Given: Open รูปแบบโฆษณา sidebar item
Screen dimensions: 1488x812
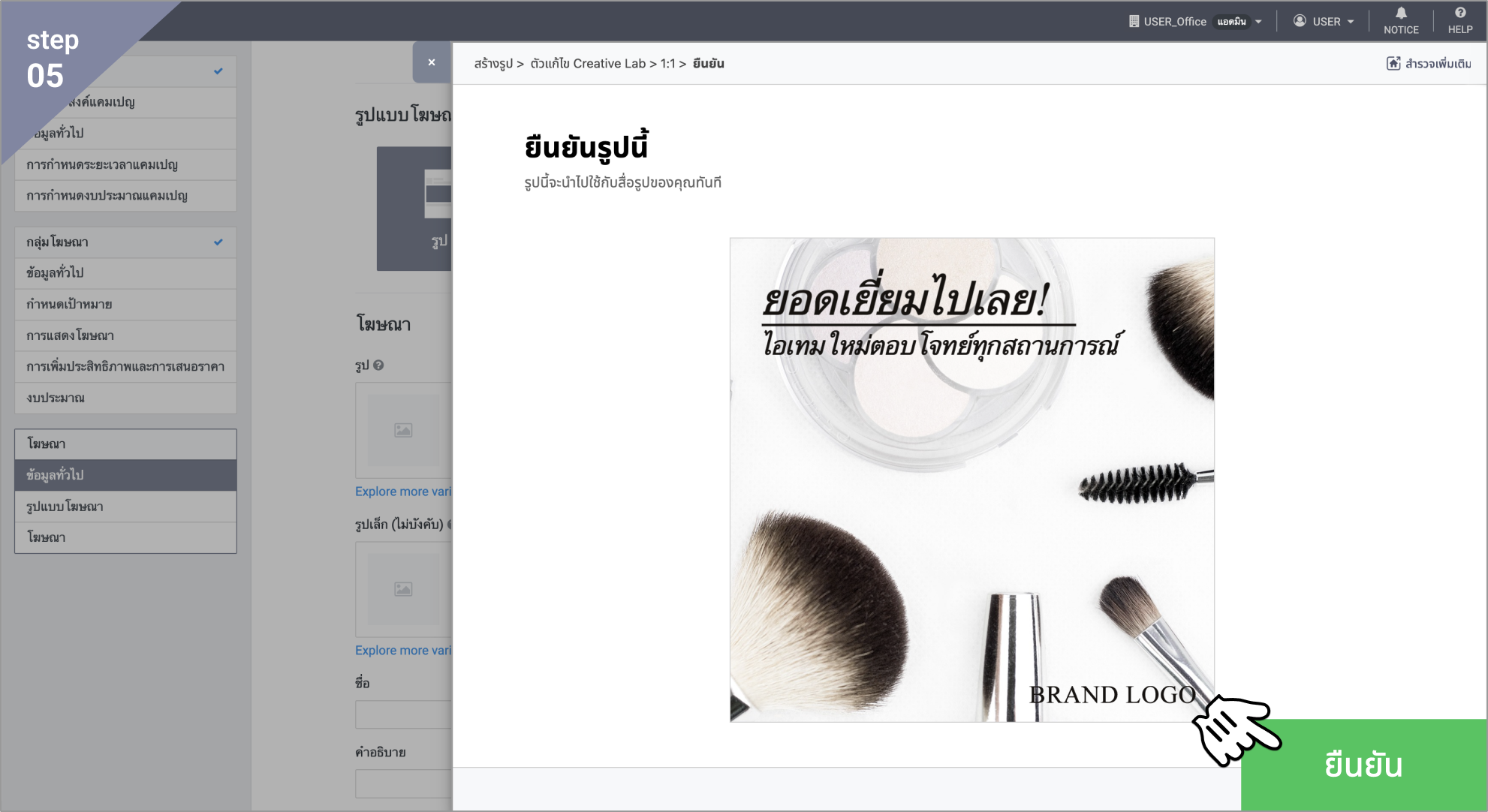Looking at the screenshot, I should 125,507.
